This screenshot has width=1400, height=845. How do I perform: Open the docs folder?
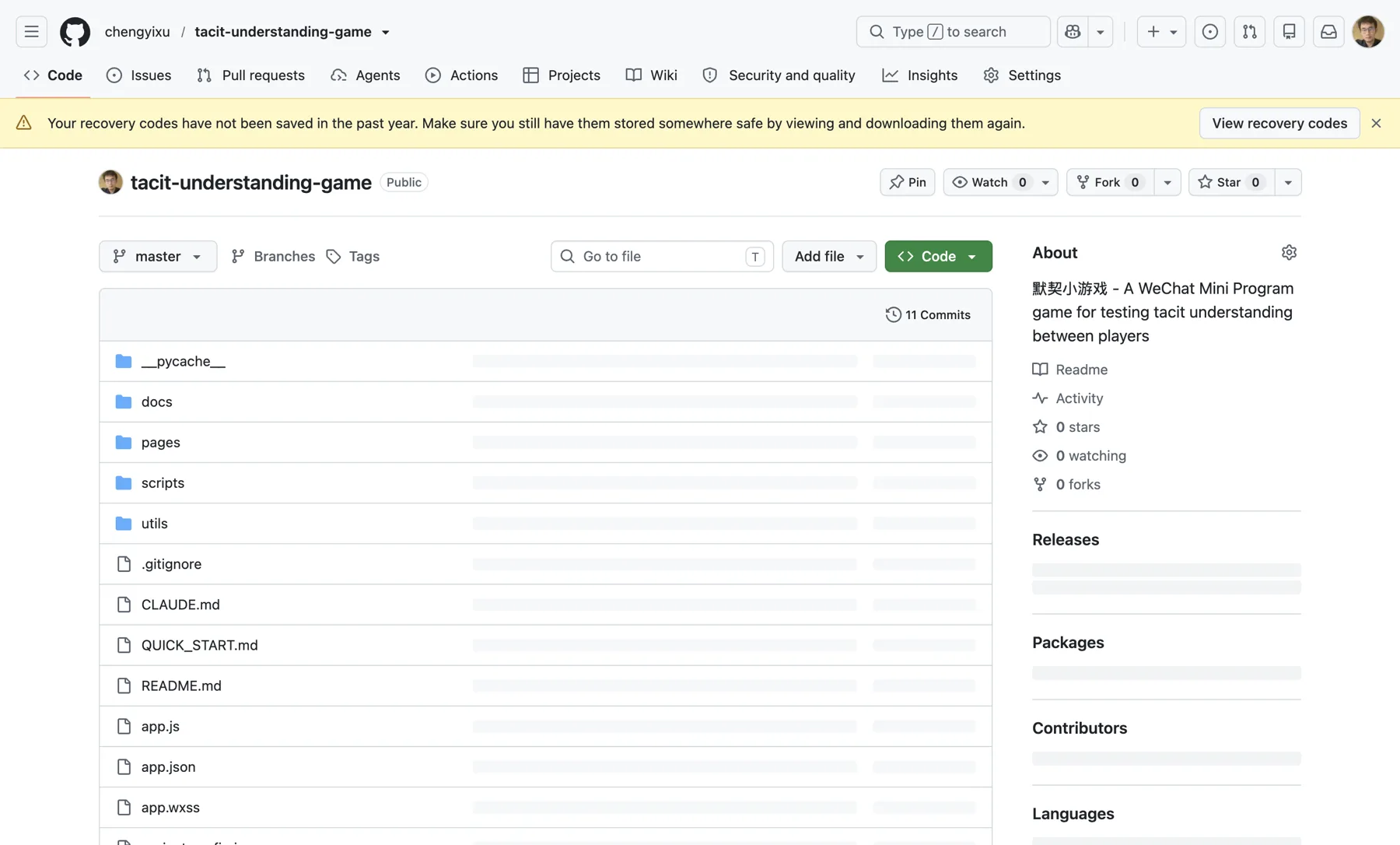(156, 401)
